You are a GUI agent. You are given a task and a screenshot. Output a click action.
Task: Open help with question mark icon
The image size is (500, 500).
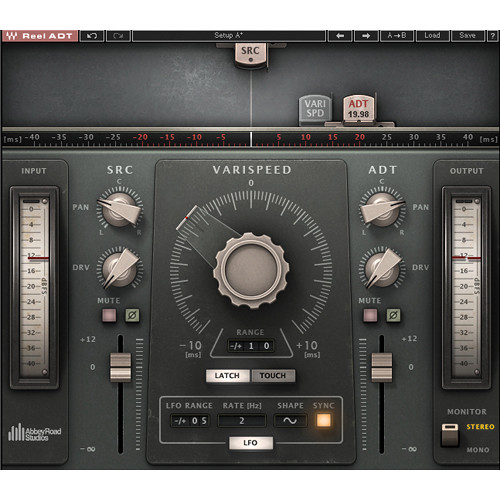tap(493, 36)
